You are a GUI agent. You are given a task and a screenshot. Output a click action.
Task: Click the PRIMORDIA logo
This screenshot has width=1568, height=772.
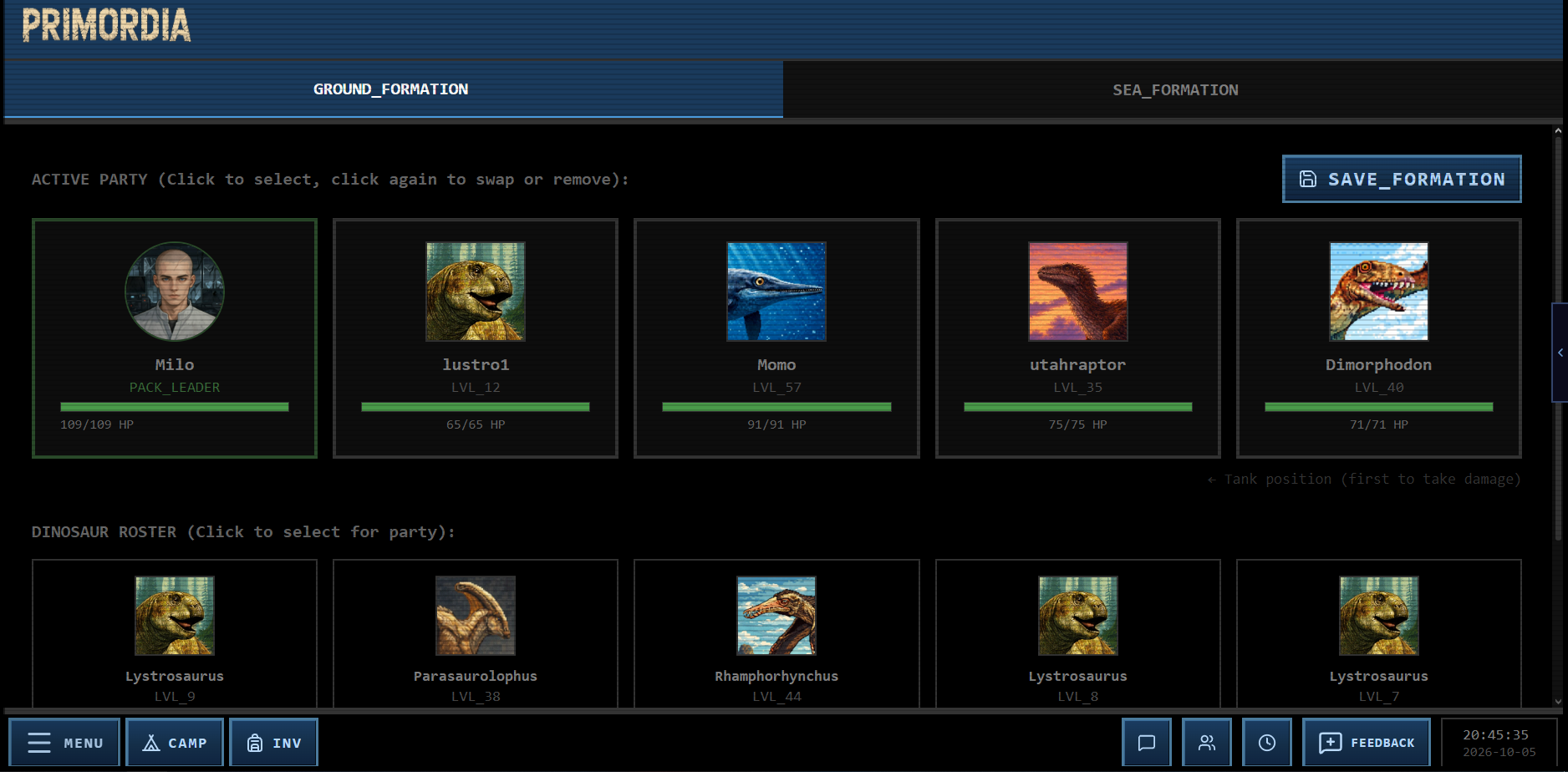click(x=106, y=25)
